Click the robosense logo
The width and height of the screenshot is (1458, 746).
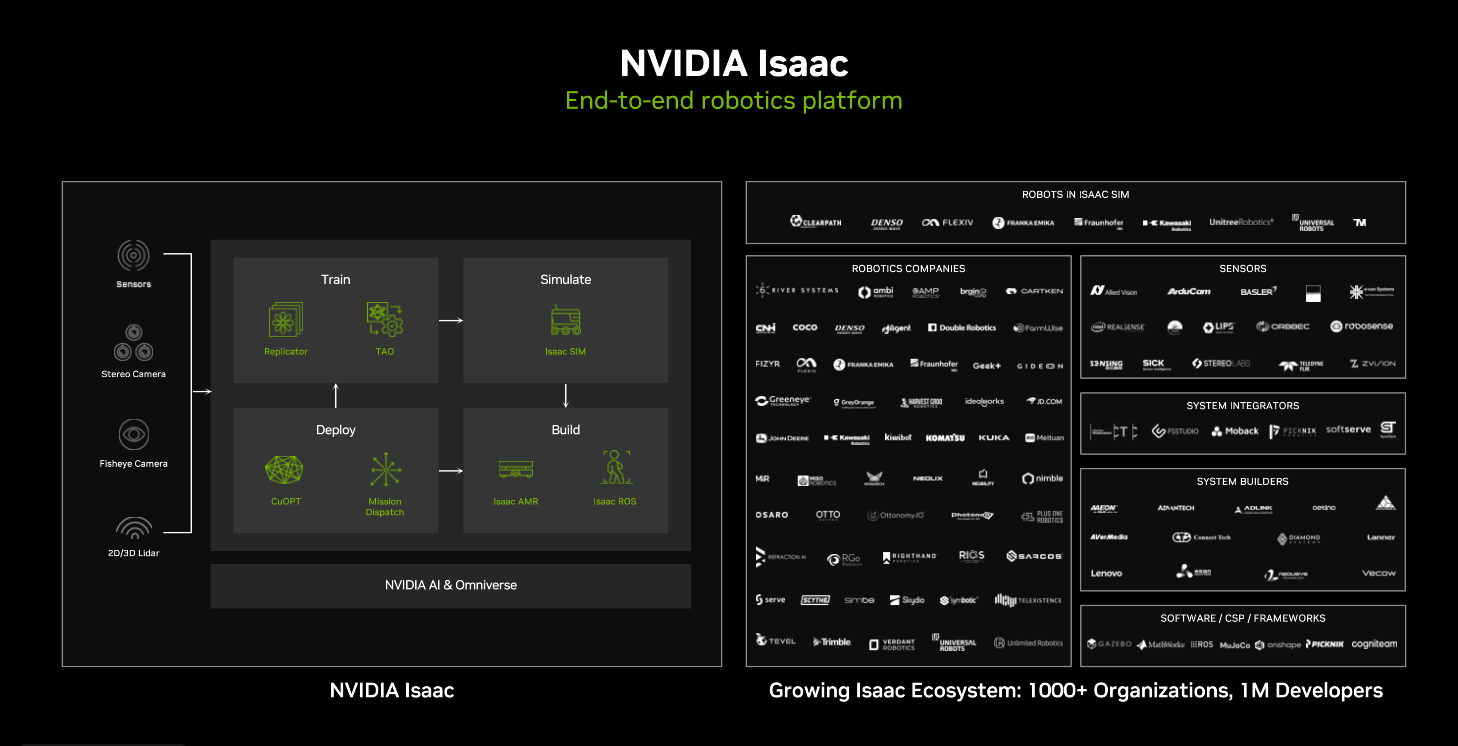pyautogui.click(x=1361, y=326)
